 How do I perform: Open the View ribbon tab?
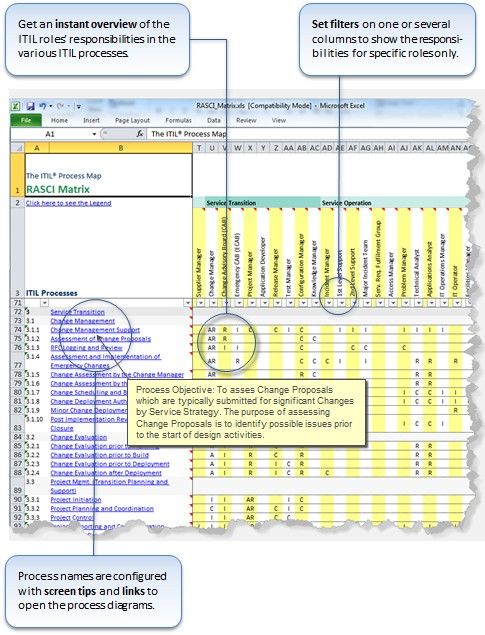pyautogui.click(x=279, y=120)
